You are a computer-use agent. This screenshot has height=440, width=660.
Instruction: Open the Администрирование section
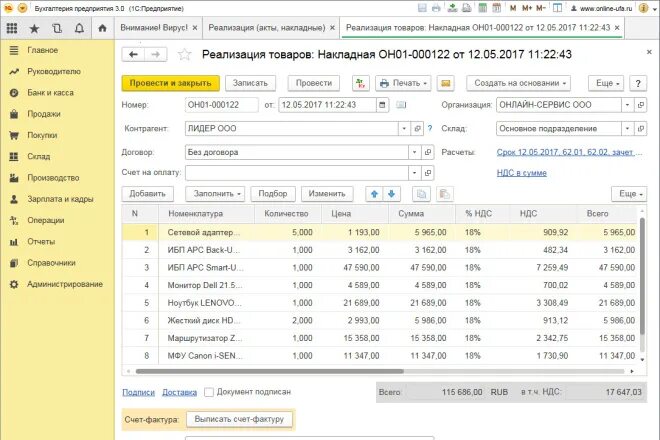coord(65,284)
